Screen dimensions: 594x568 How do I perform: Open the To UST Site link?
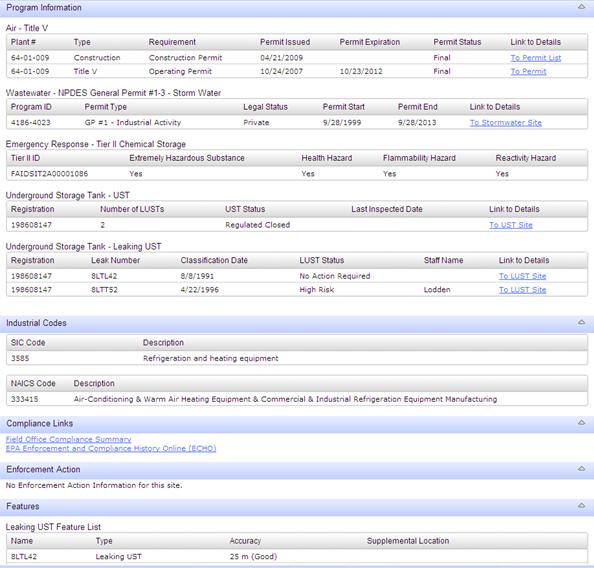pyautogui.click(x=511, y=225)
